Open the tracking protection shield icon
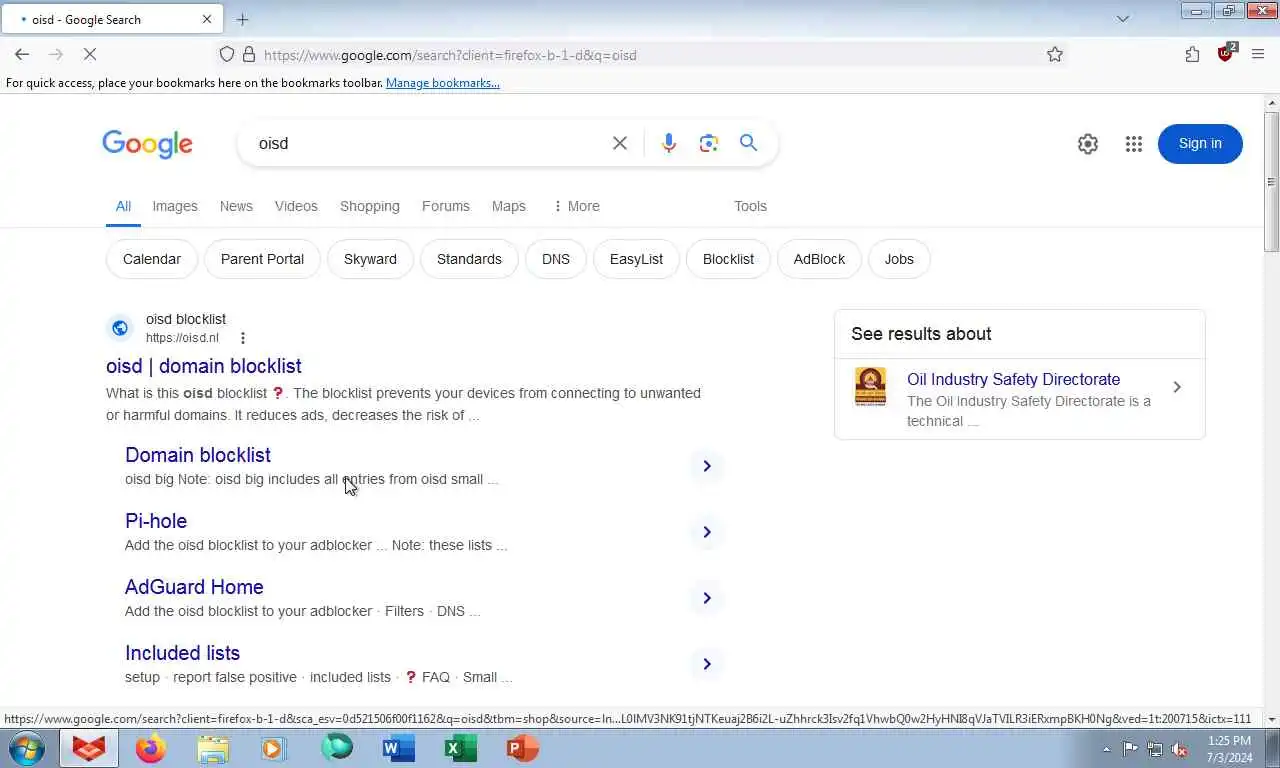The width and height of the screenshot is (1280, 768). 227,55
